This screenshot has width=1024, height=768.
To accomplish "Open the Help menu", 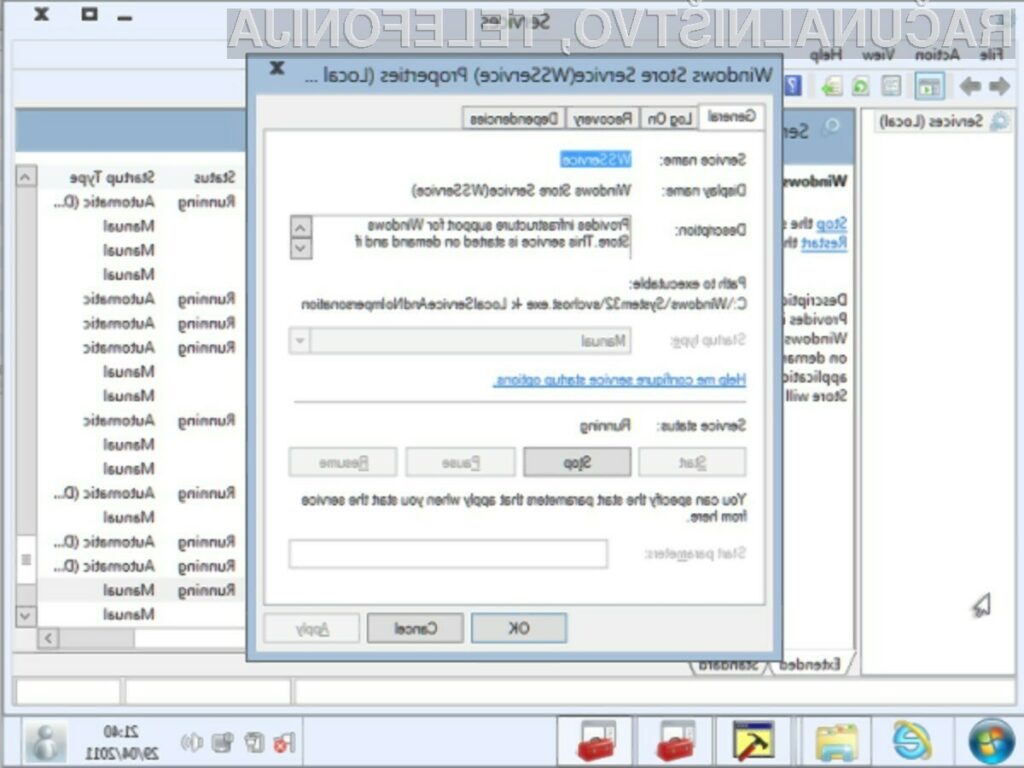I will click(826, 55).
